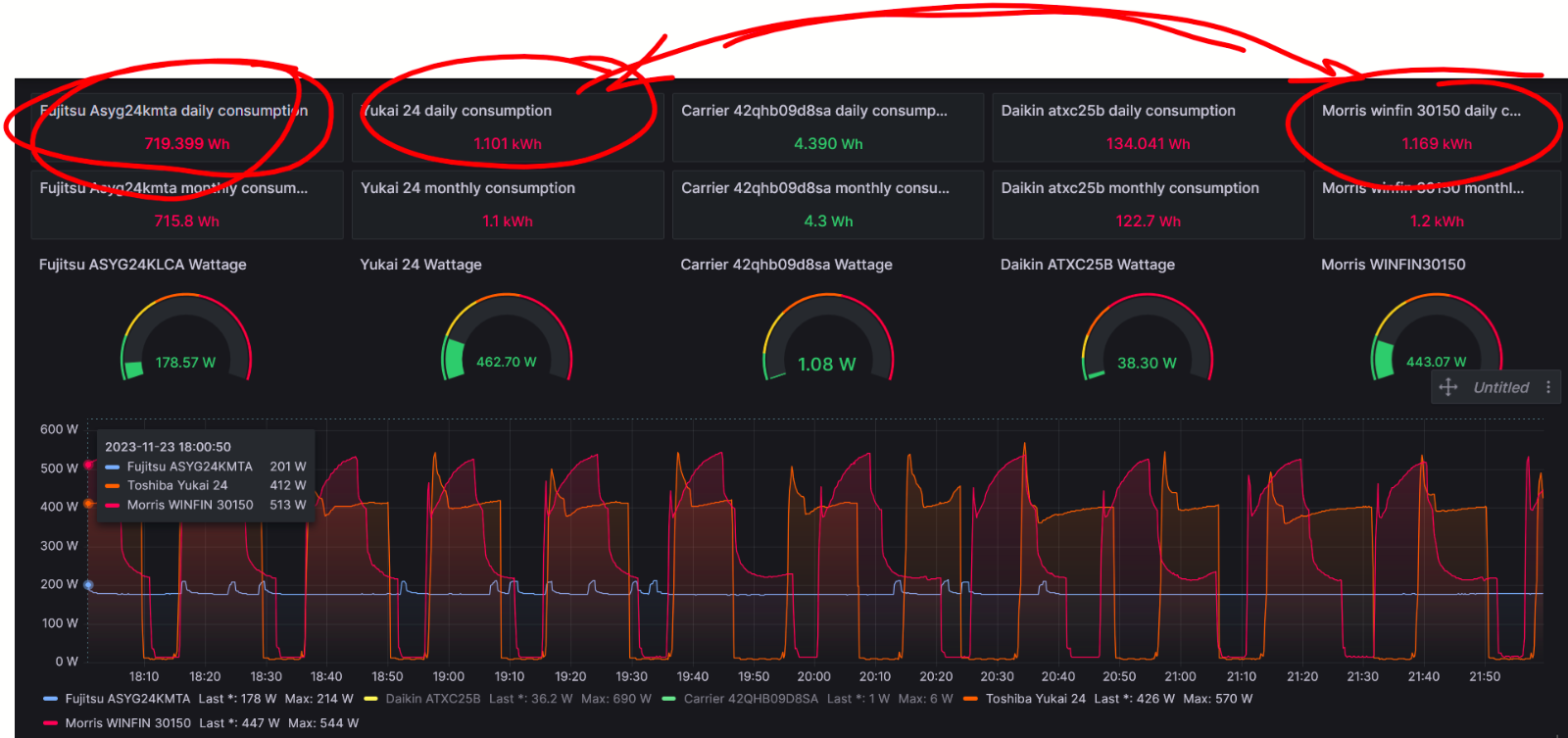Click the 1.169 kWh Morris daily value

pyautogui.click(x=1437, y=144)
